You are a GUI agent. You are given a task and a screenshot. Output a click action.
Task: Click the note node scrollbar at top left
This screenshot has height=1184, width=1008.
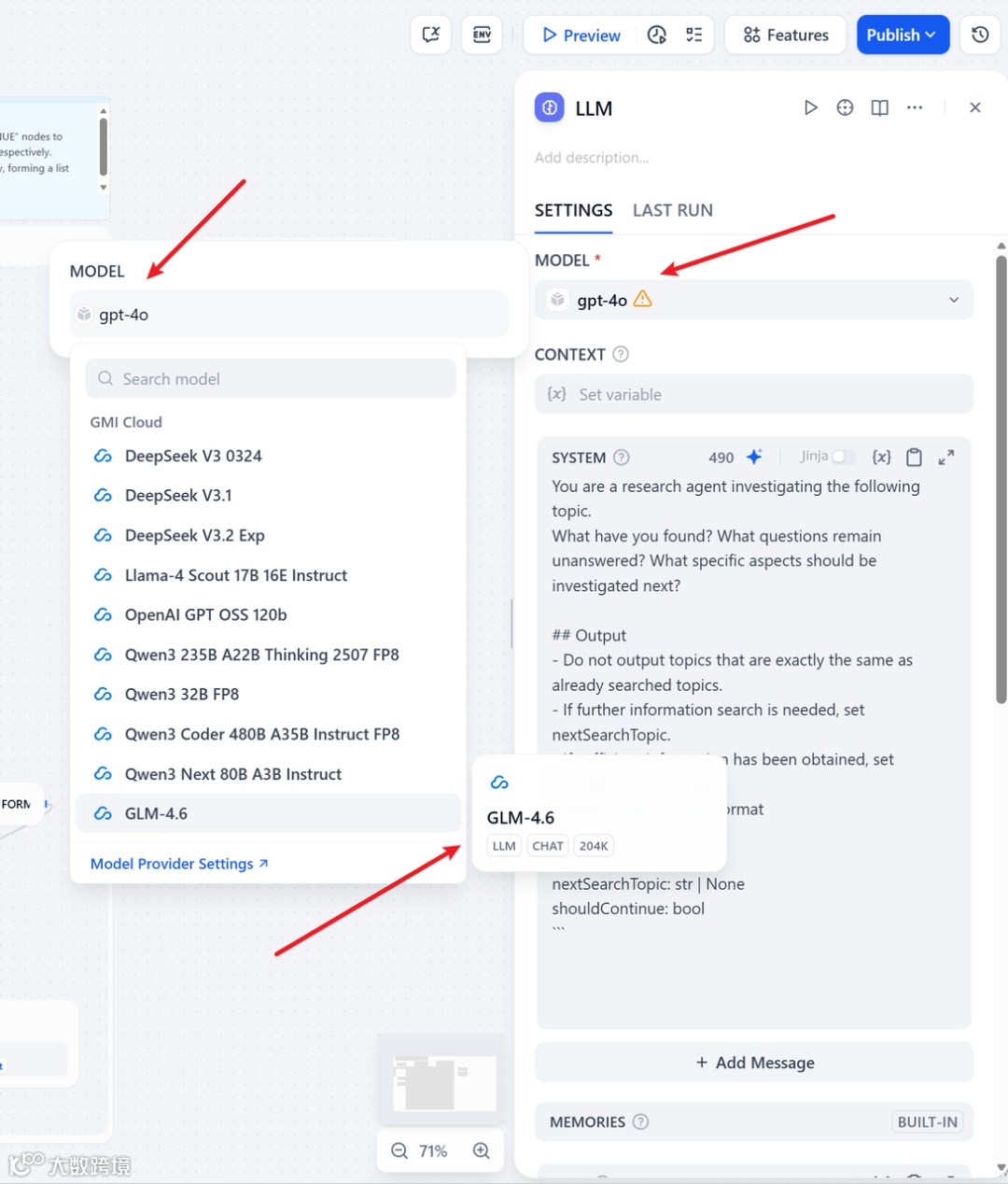coord(103,147)
